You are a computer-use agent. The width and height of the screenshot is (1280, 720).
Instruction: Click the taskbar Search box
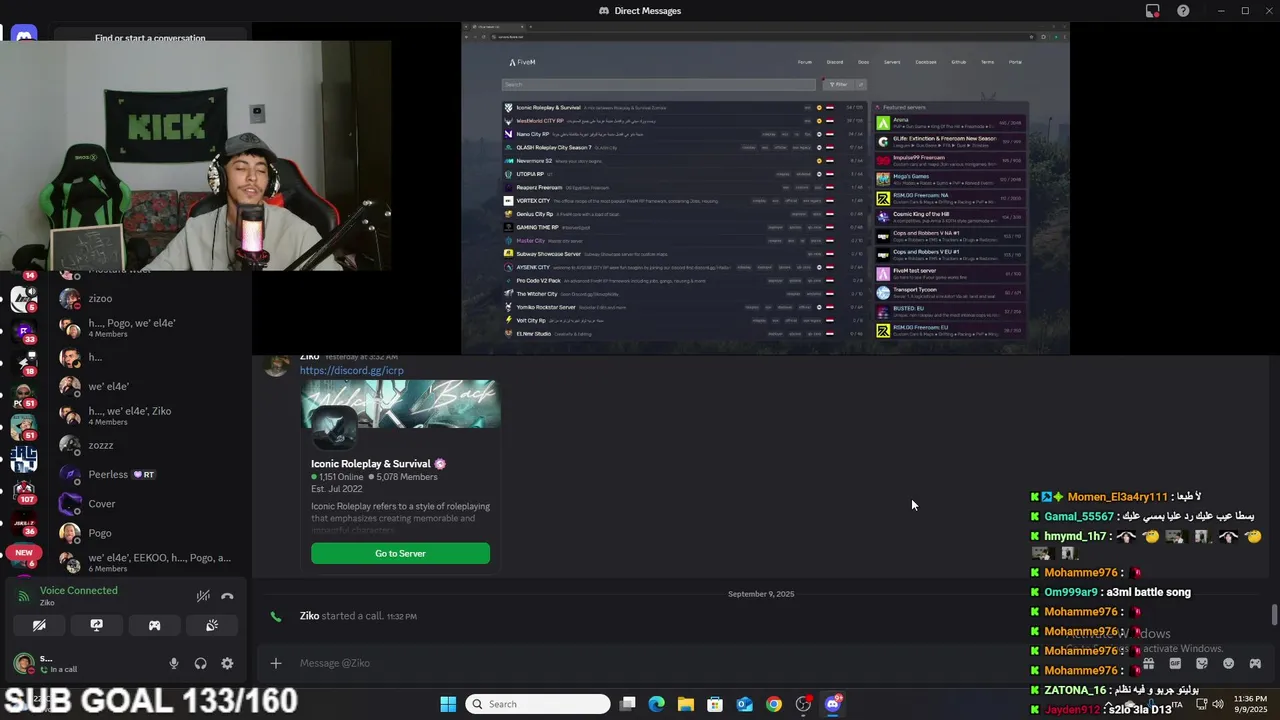(538, 704)
